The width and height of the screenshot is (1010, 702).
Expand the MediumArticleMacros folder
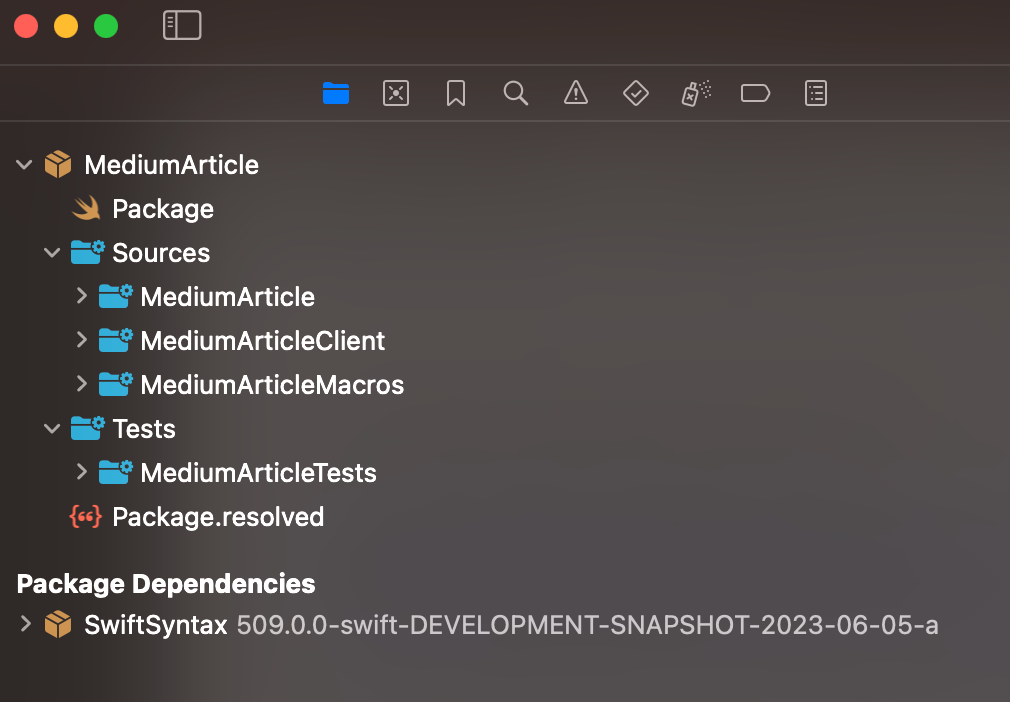(82, 385)
